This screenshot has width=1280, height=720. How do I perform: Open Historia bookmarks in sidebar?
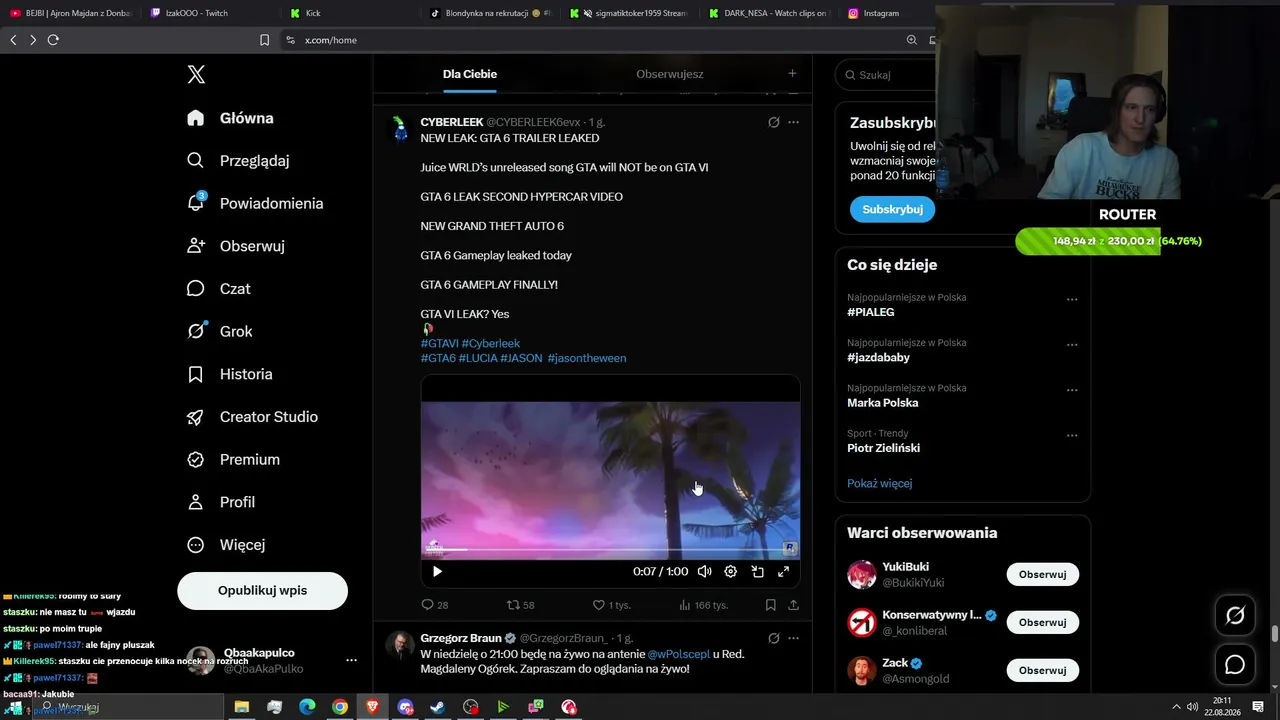point(229,374)
